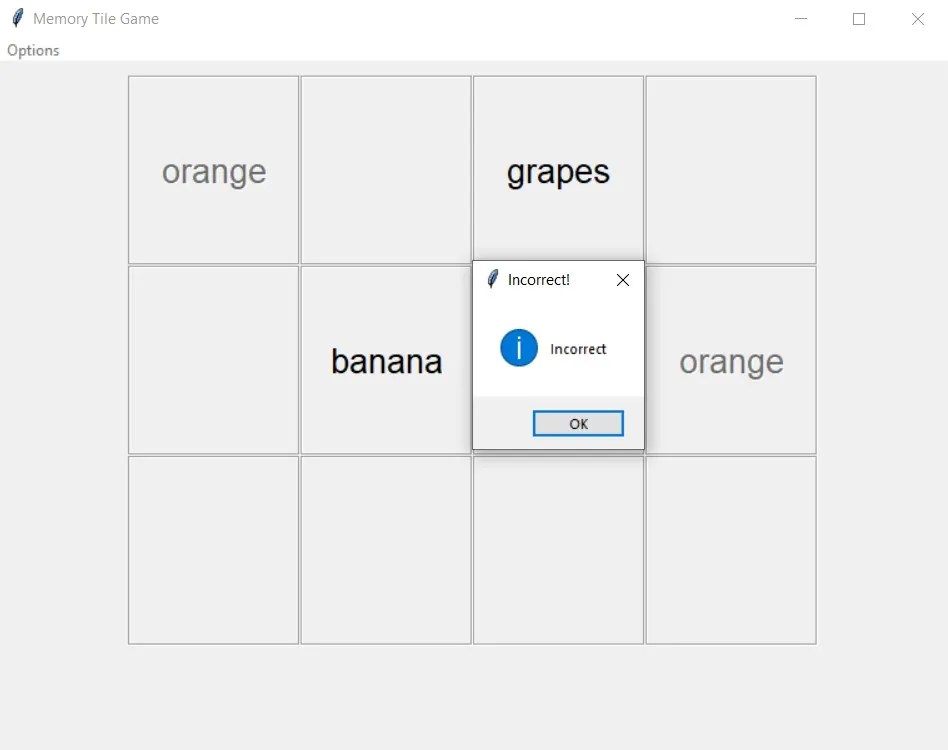This screenshot has width=948, height=750.
Task: Close the Incorrect dialog with its X
Action: [x=622, y=280]
